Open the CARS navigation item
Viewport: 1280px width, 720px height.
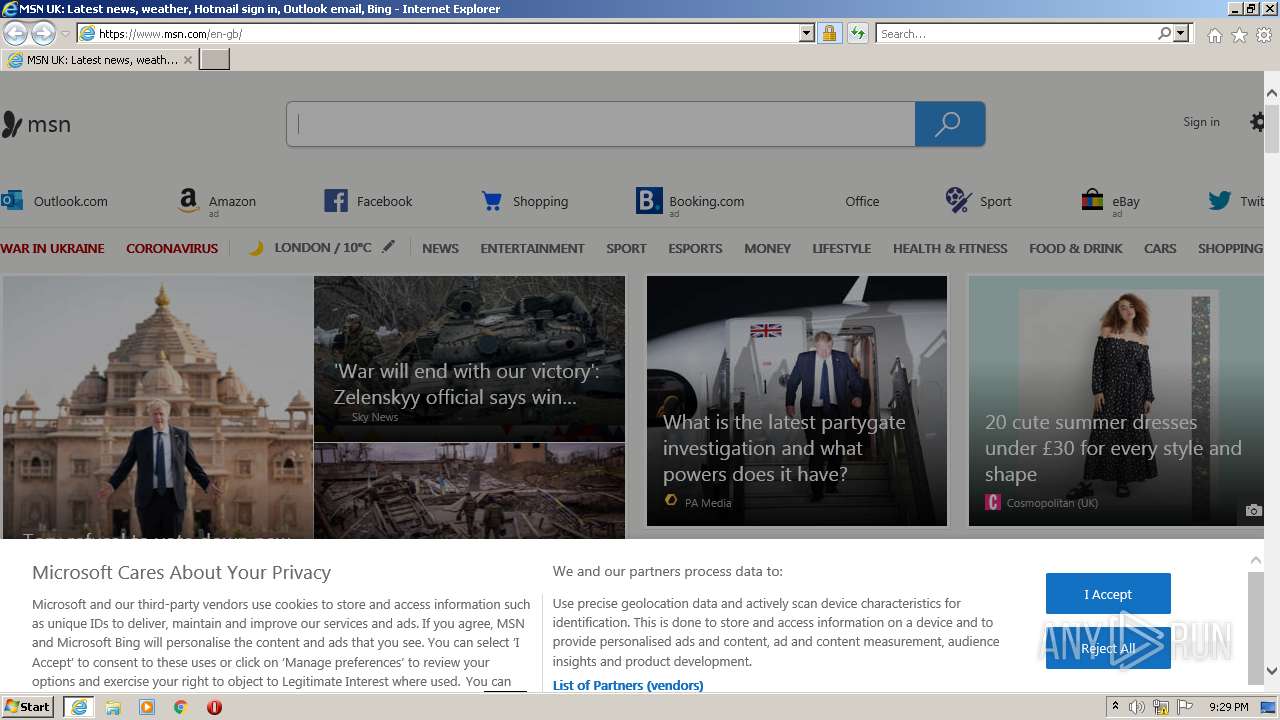(1160, 248)
